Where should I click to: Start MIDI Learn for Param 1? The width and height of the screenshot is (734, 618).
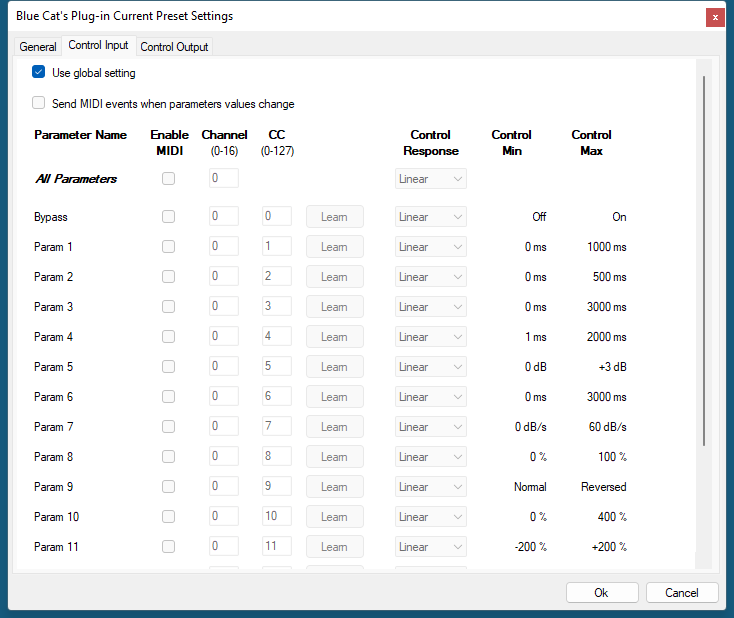335,247
